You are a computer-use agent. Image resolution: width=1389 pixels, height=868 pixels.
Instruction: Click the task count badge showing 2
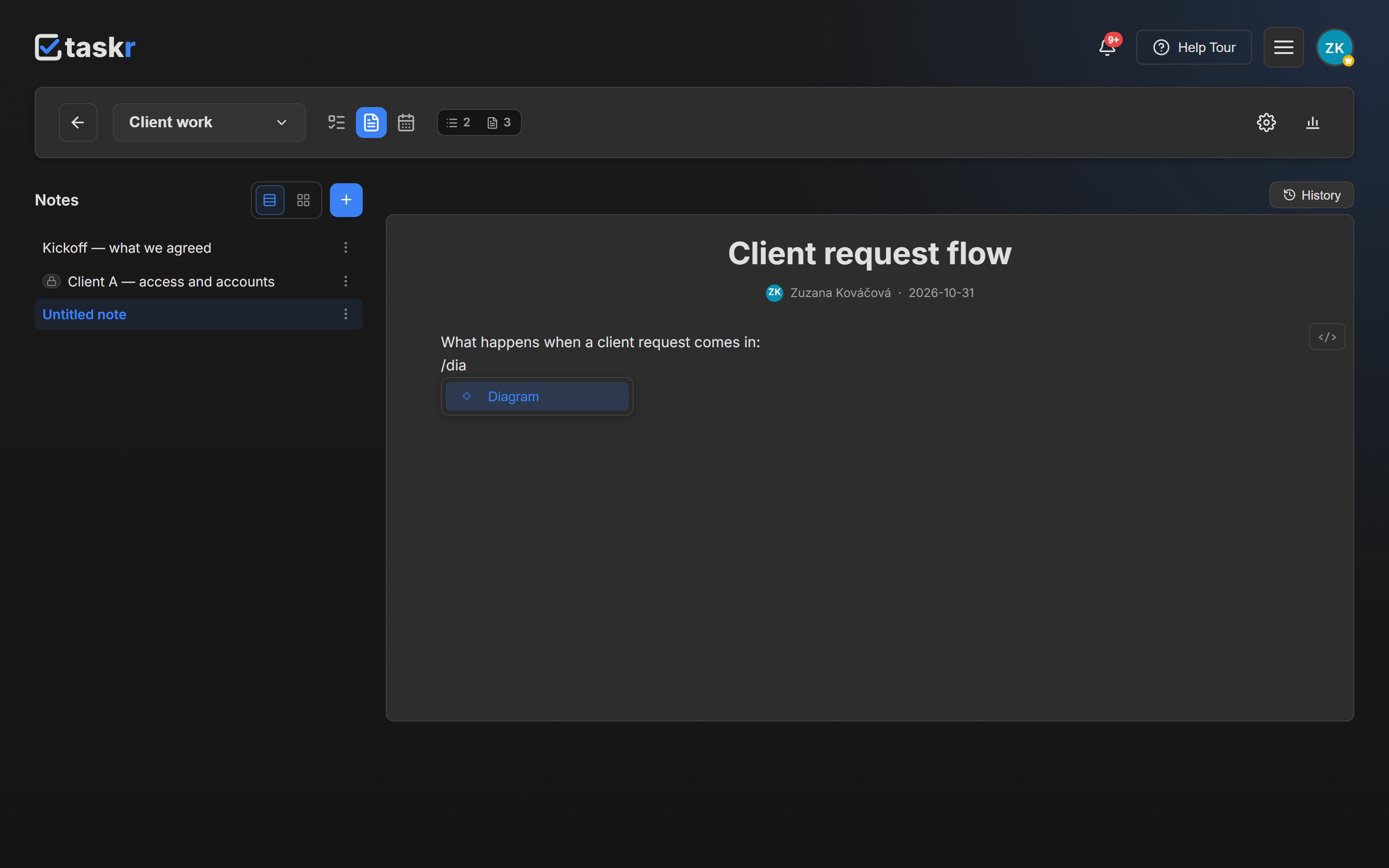click(x=459, y=122)
